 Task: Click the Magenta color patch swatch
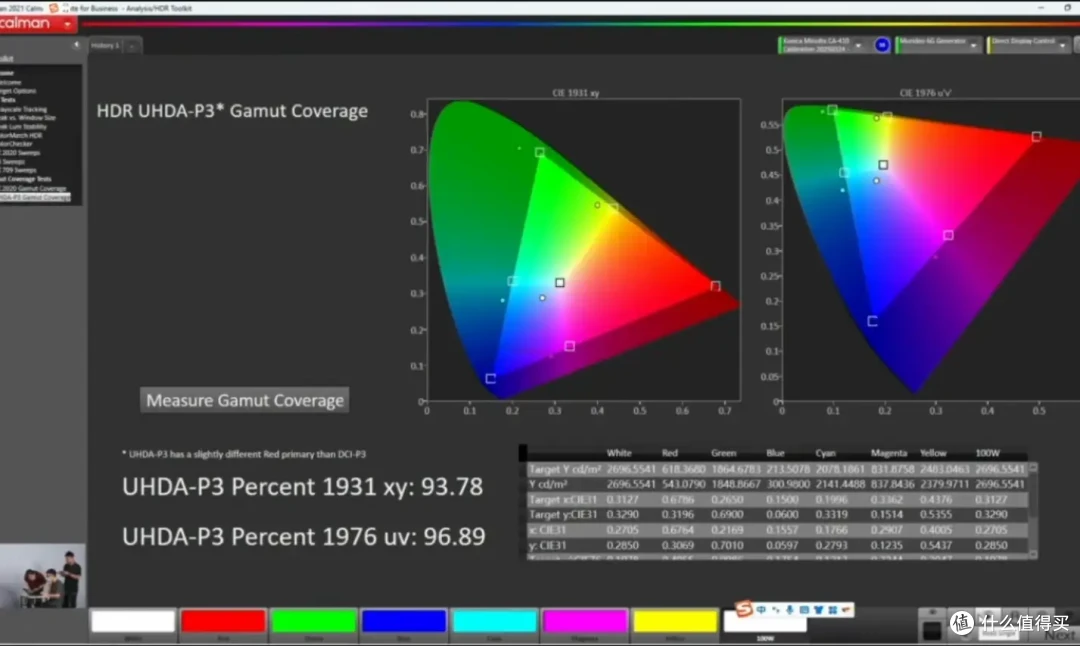point(585,621)
